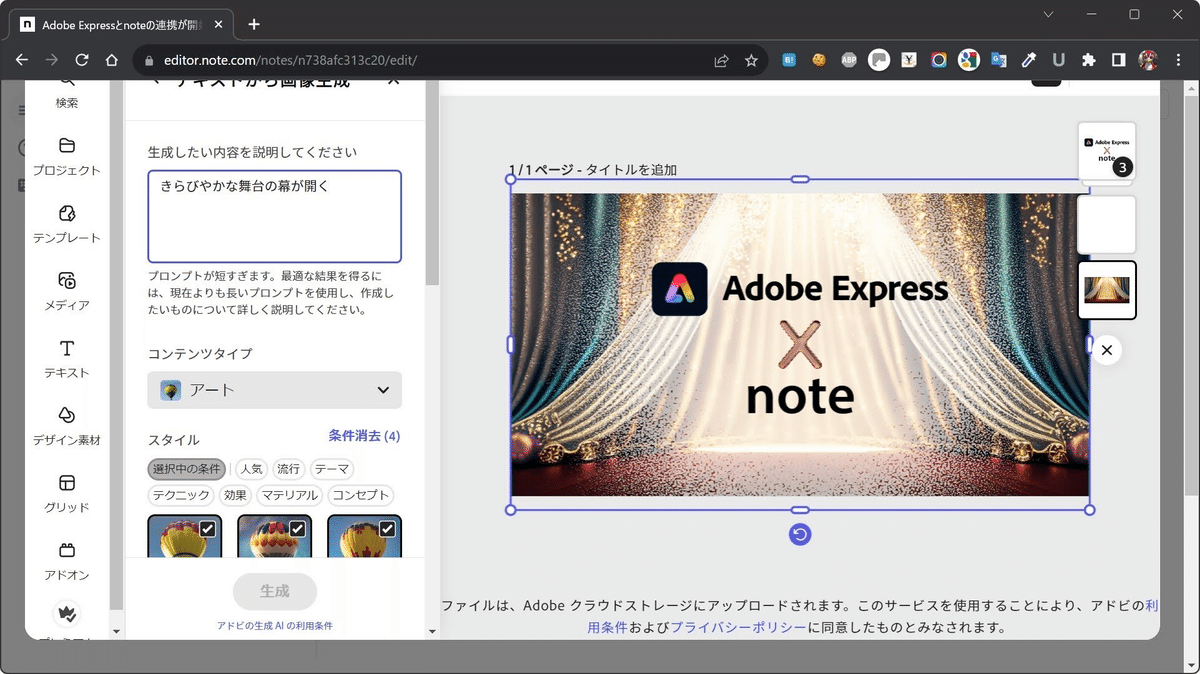Uncheck the middle balloon style thumbnail
1200x674 pixels.
pos(297,528)
